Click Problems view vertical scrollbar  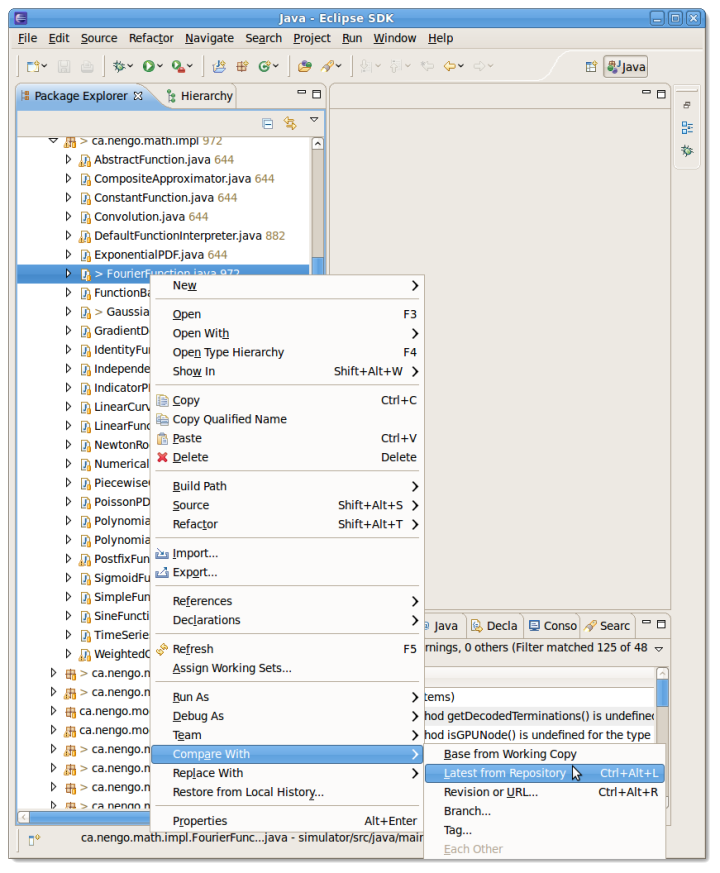(662, 693)
